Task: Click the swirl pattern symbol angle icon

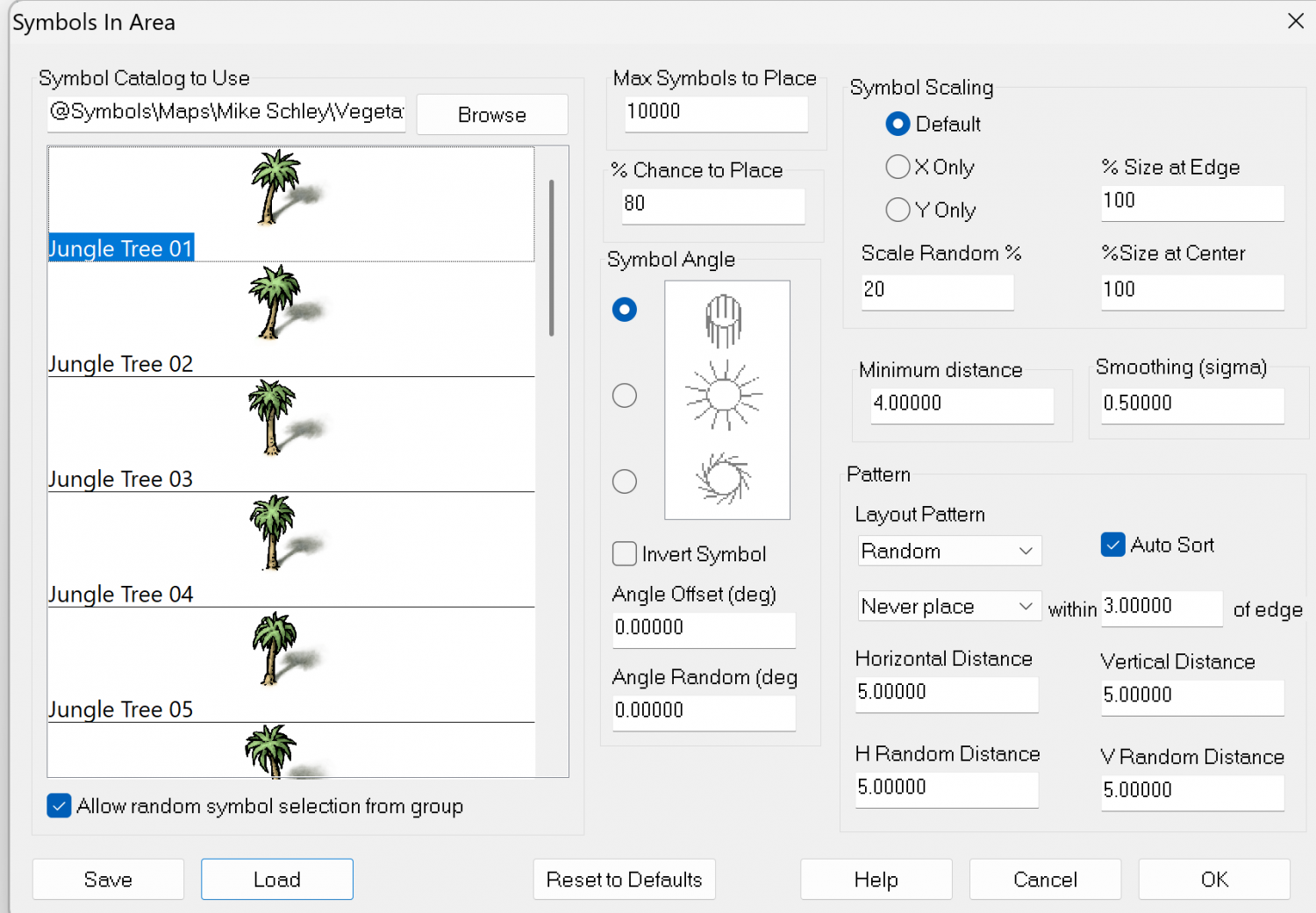Action: 724,479
